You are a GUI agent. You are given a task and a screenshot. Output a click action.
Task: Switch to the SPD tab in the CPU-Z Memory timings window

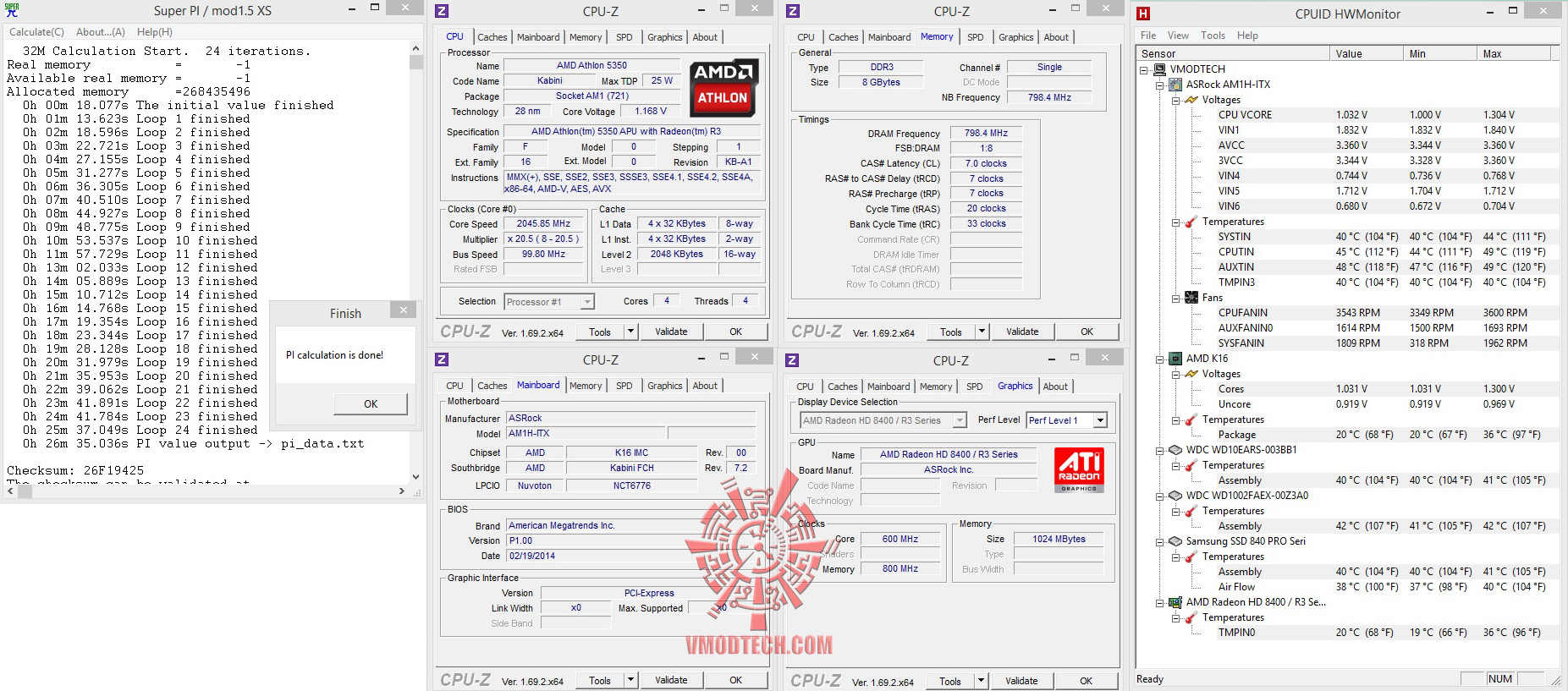point(976,37)
